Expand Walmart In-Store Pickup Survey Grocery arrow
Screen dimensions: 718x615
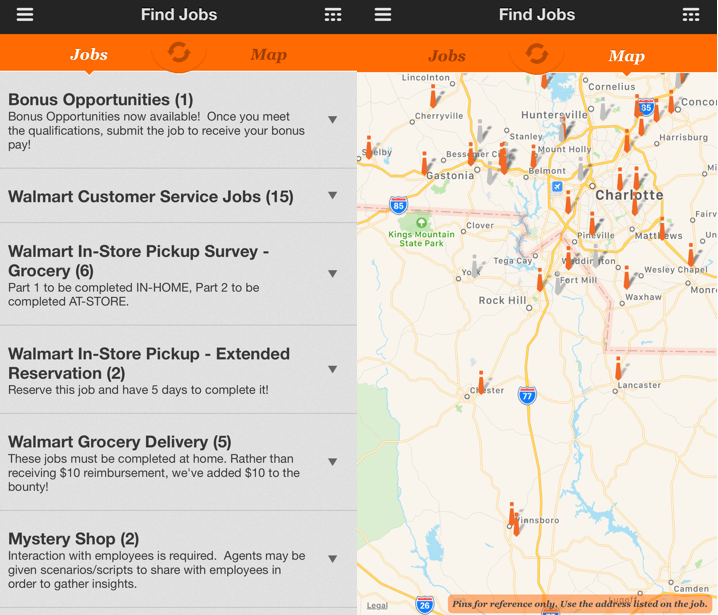click(333, 274)
